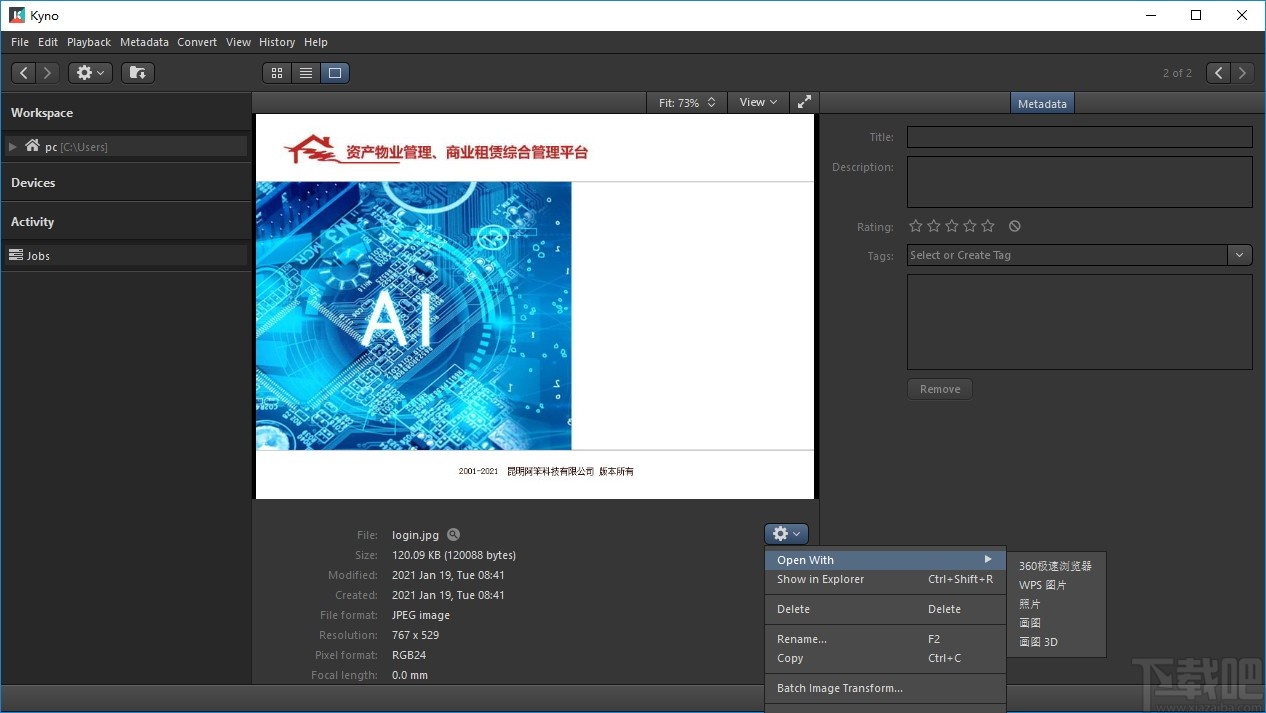1266x713 pixels.
Task: Switch to list view layout
Action: click(306, 73)
